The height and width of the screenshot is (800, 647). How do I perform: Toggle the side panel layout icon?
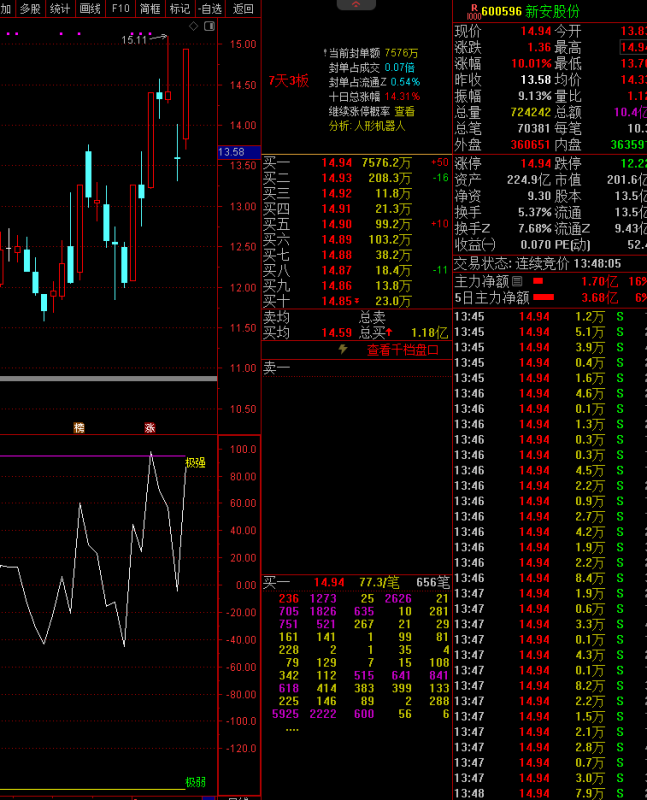point(210,26)
